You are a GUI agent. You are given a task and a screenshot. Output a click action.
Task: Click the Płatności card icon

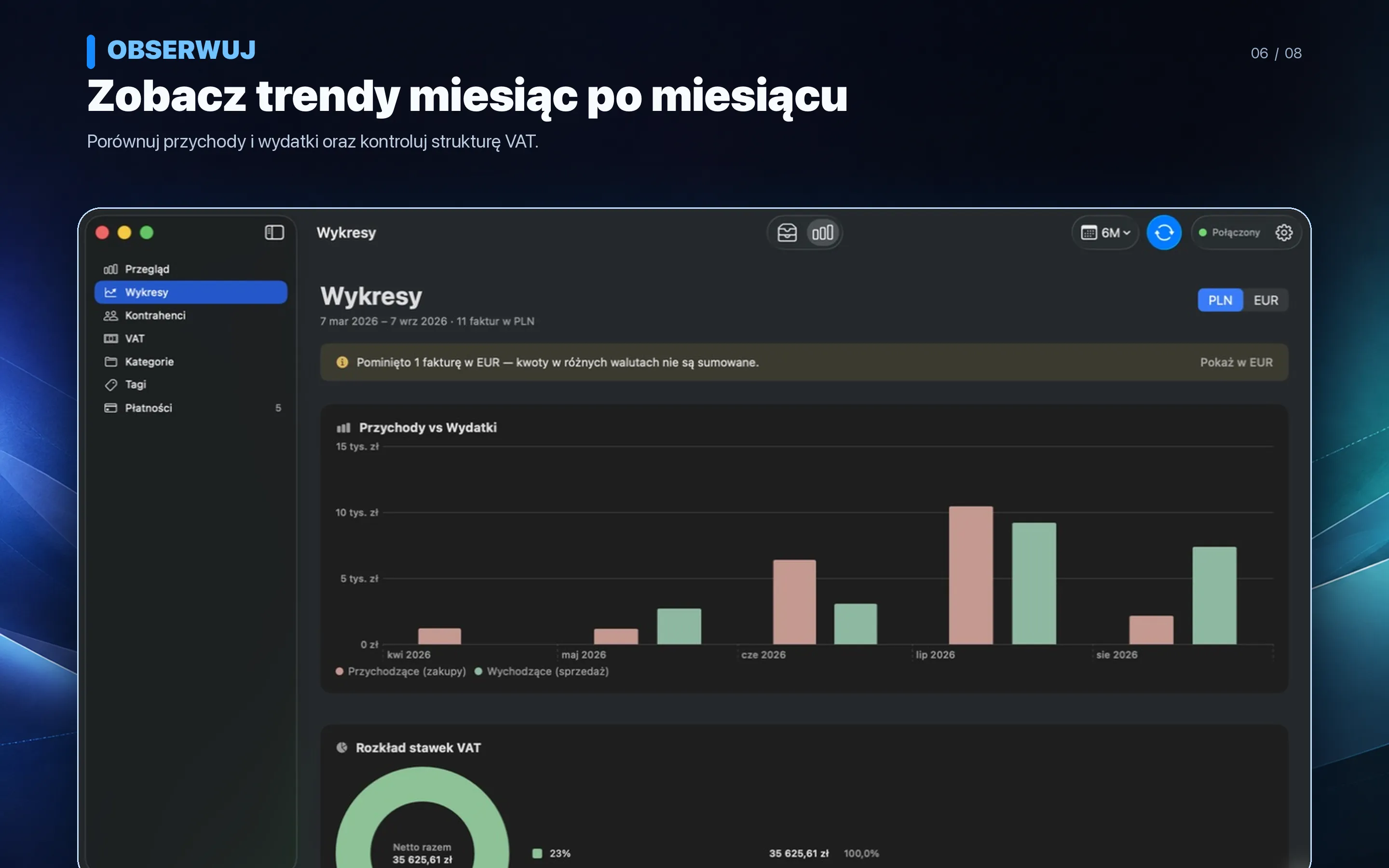111,407
